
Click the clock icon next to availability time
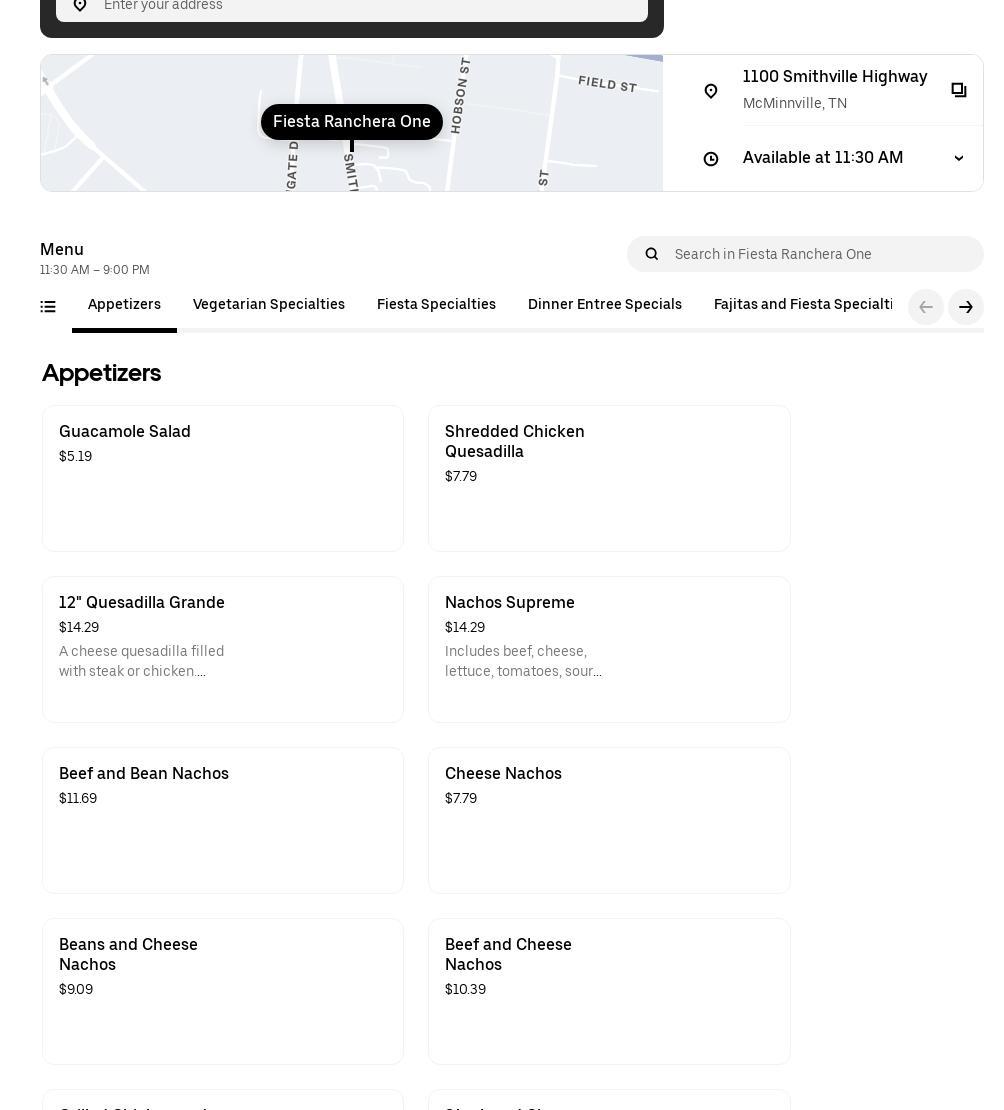point(711,159)
